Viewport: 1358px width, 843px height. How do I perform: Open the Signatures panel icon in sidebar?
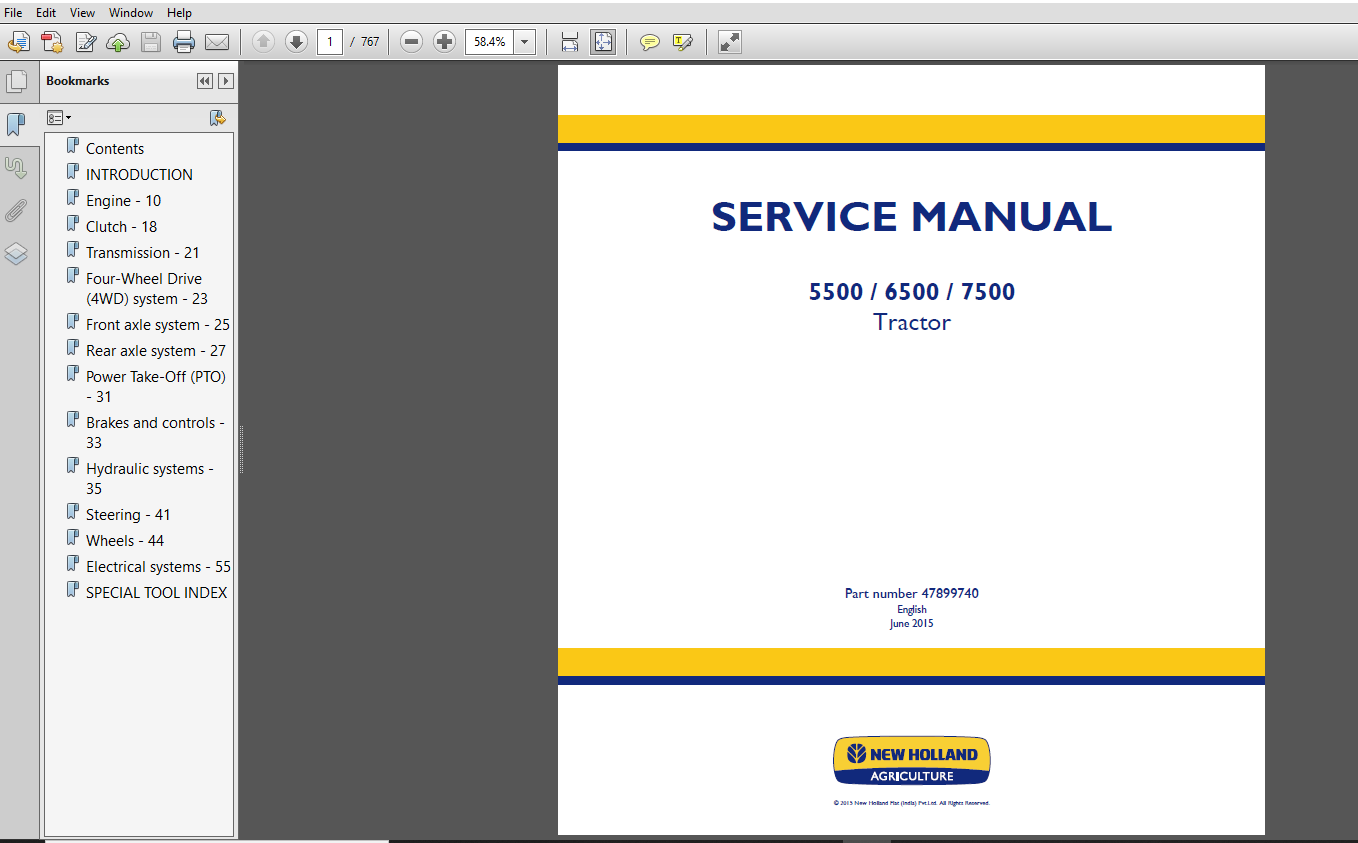(x=16, y=168)
